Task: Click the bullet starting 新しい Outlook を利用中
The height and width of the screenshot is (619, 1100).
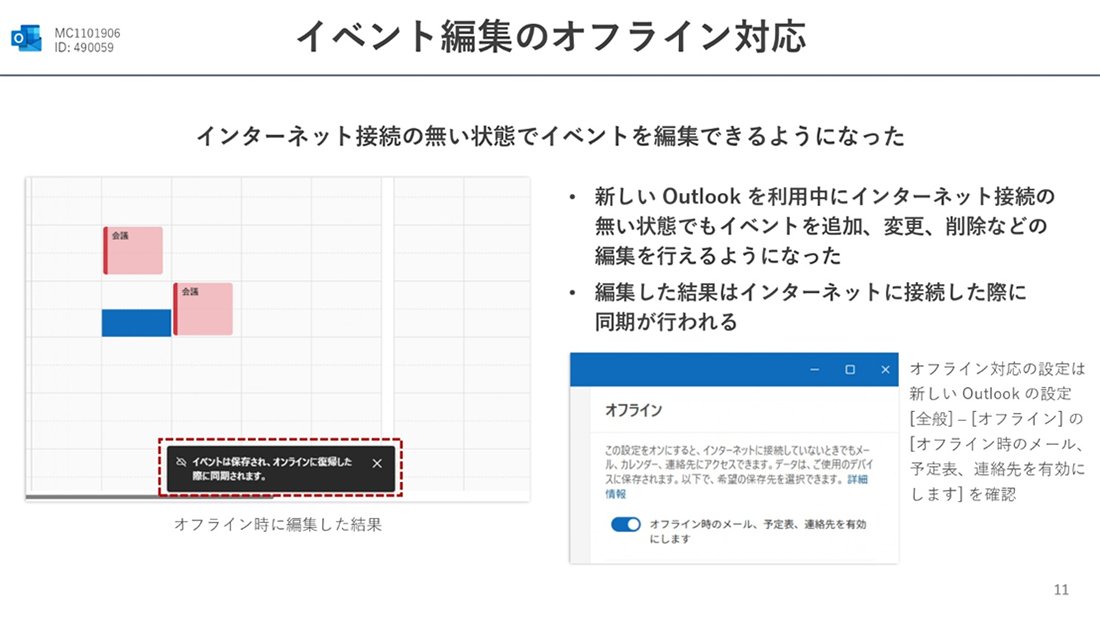Action: (825, 225)
